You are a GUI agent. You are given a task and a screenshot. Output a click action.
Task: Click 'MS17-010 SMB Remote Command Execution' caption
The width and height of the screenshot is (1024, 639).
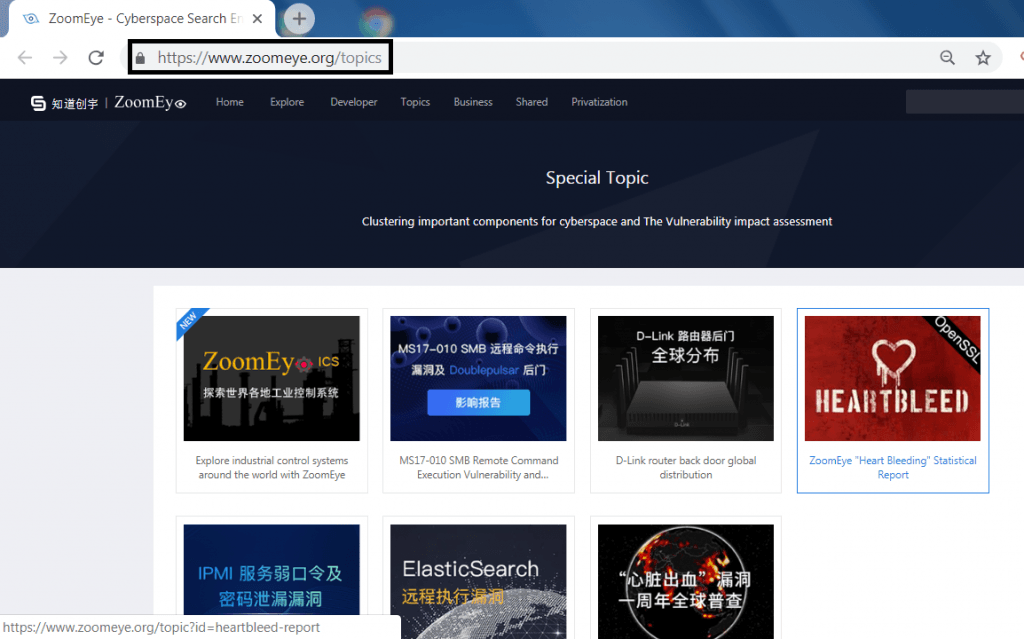[x=479, y=468]
